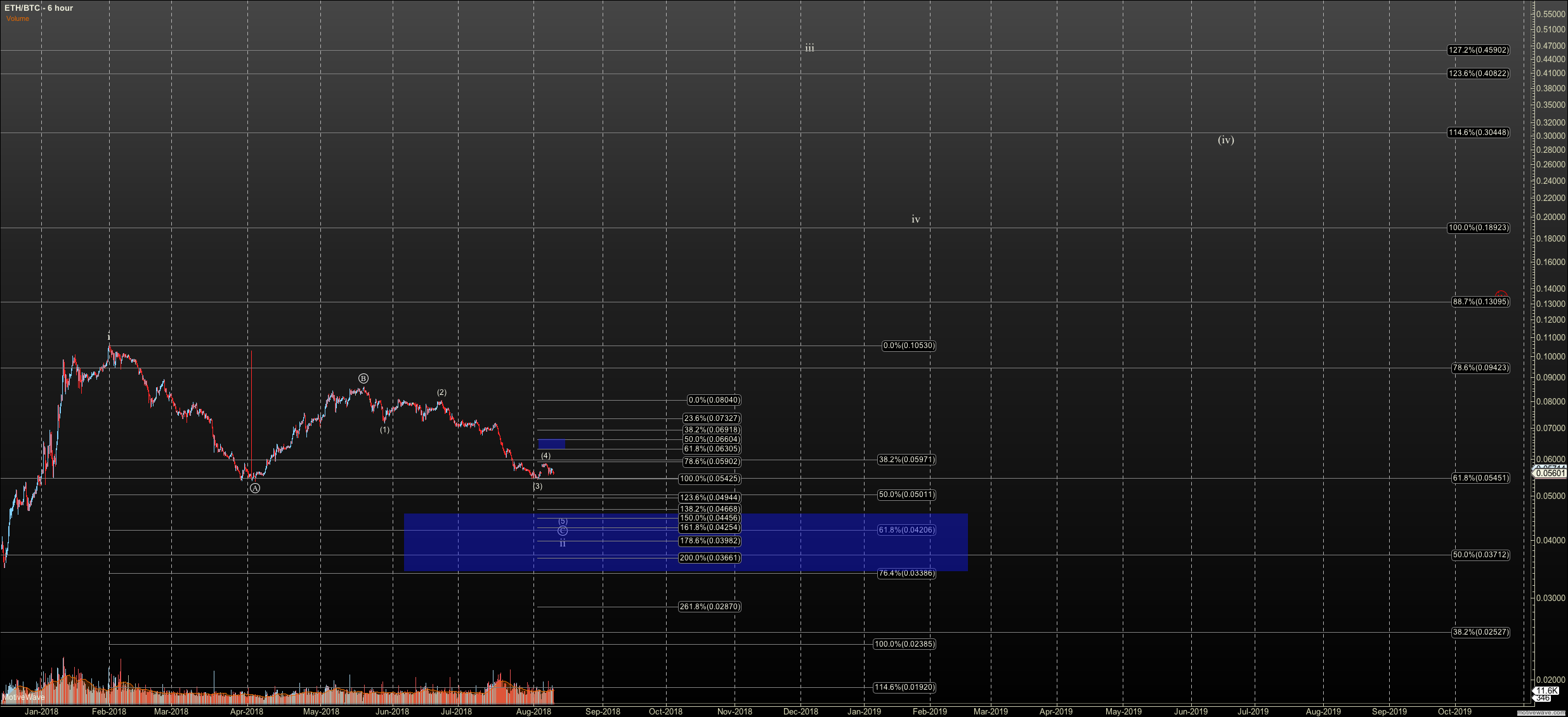Click the ETH/BTC - 6 hour chart title
The height and width of the screenshot is (717, 1568).
[x=39, y=8]
